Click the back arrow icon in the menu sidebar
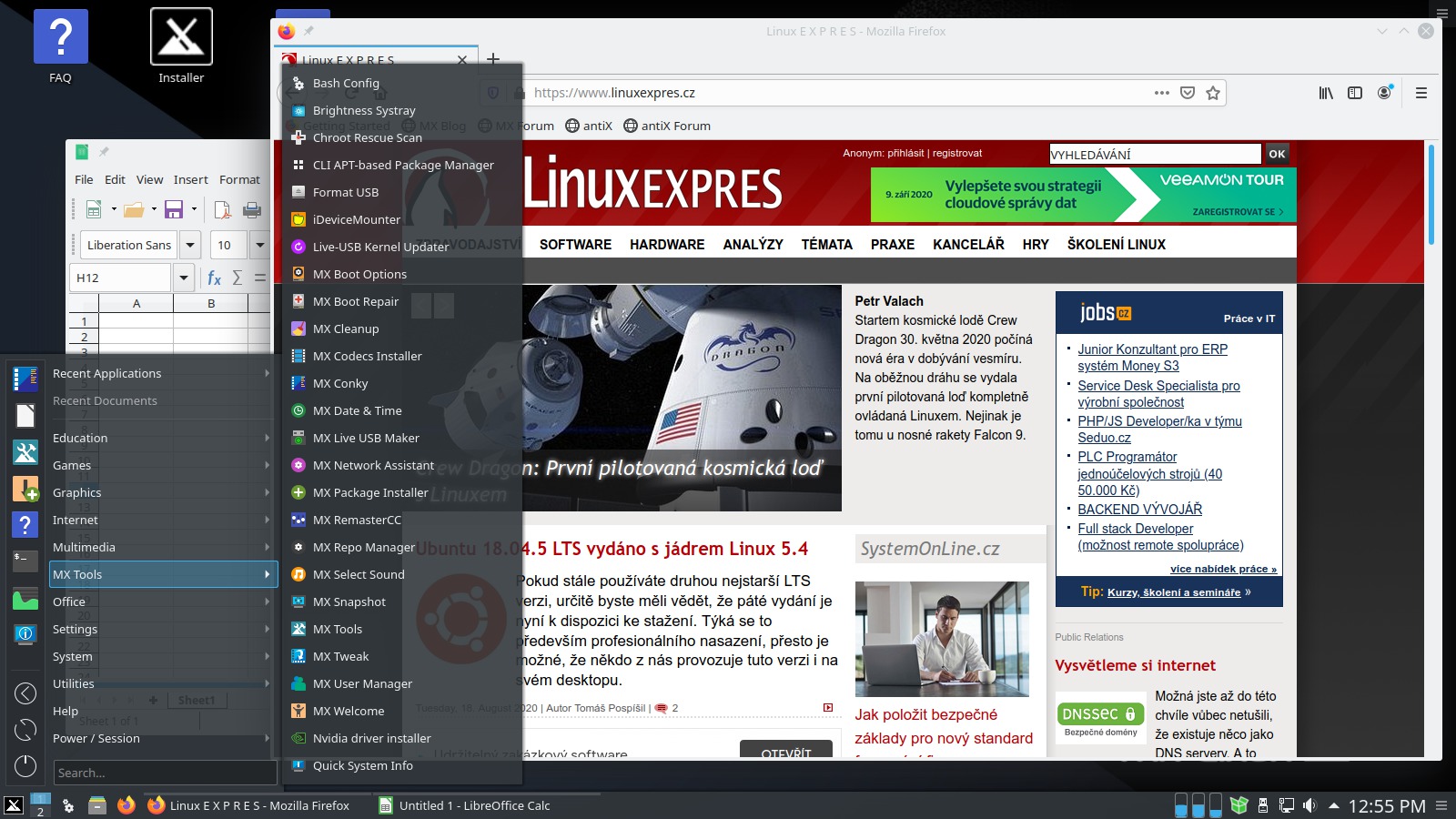 [x=25, y=693]
